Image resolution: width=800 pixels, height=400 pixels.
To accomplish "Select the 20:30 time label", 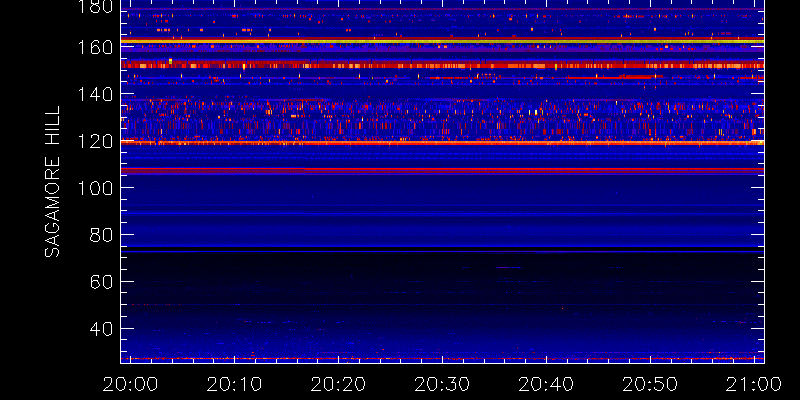I will 442,384.
